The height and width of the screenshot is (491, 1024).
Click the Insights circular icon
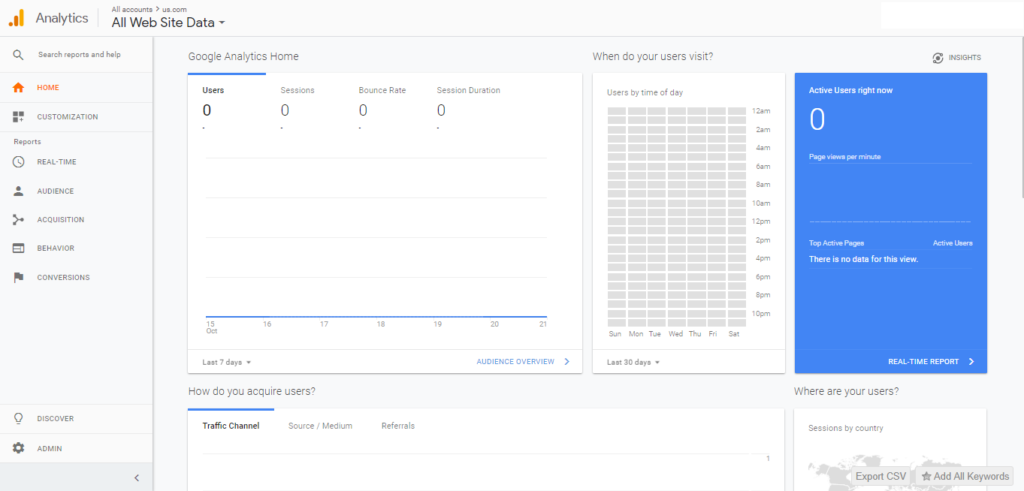click(x=938, y=57)
